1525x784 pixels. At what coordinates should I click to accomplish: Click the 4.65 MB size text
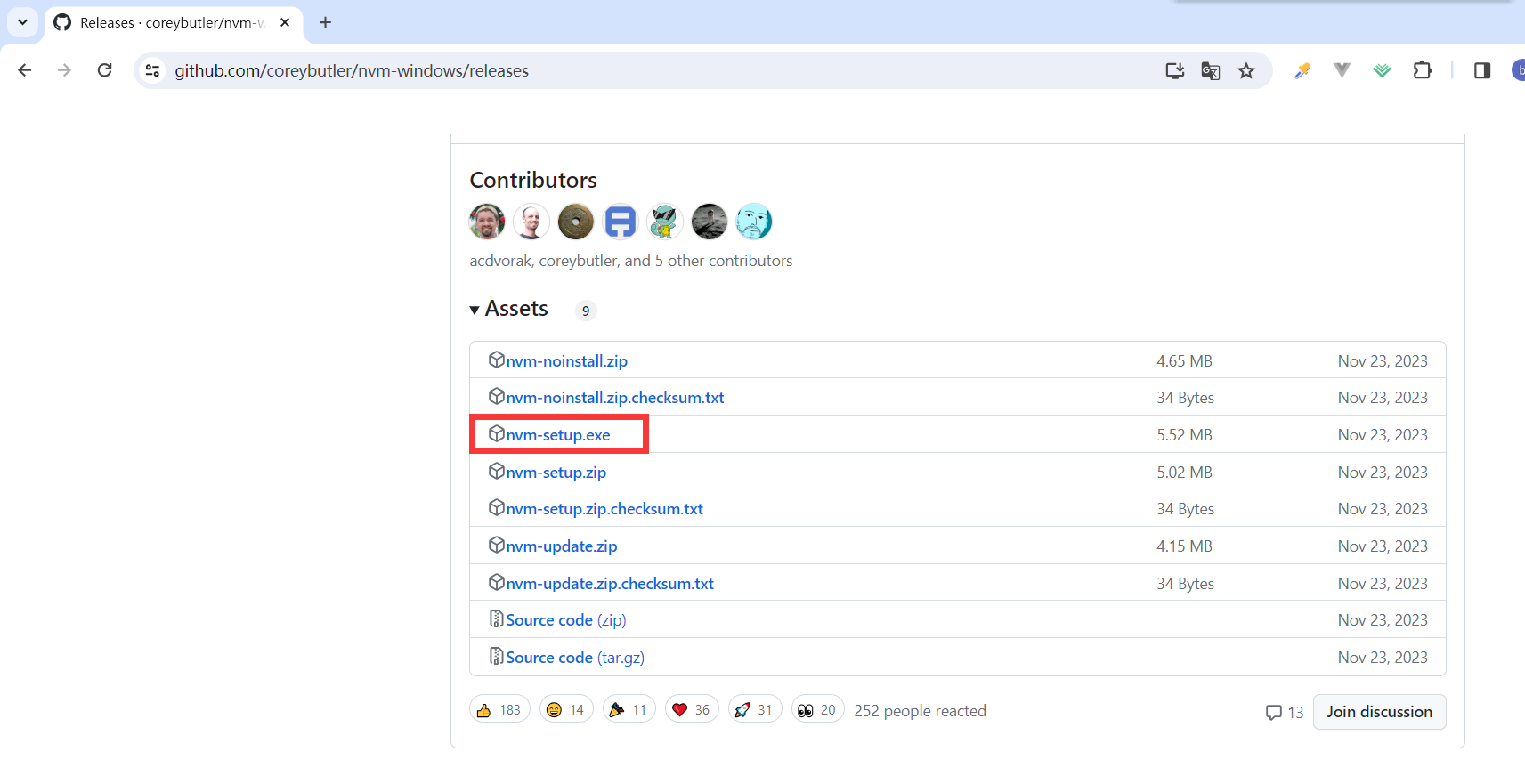[1185, 361]
